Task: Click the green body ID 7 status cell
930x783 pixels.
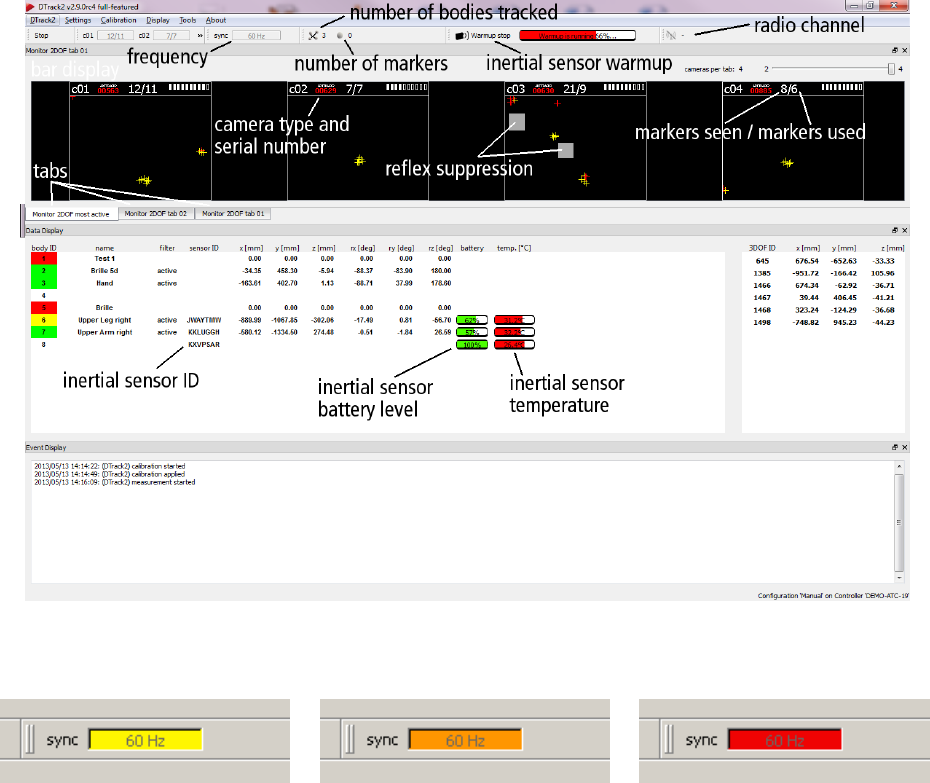Action: (44, 332)
